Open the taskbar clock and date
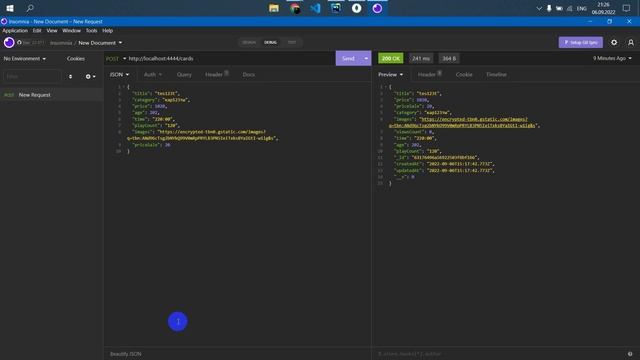The height and width of the screenshot is (360, 640). 603,8
